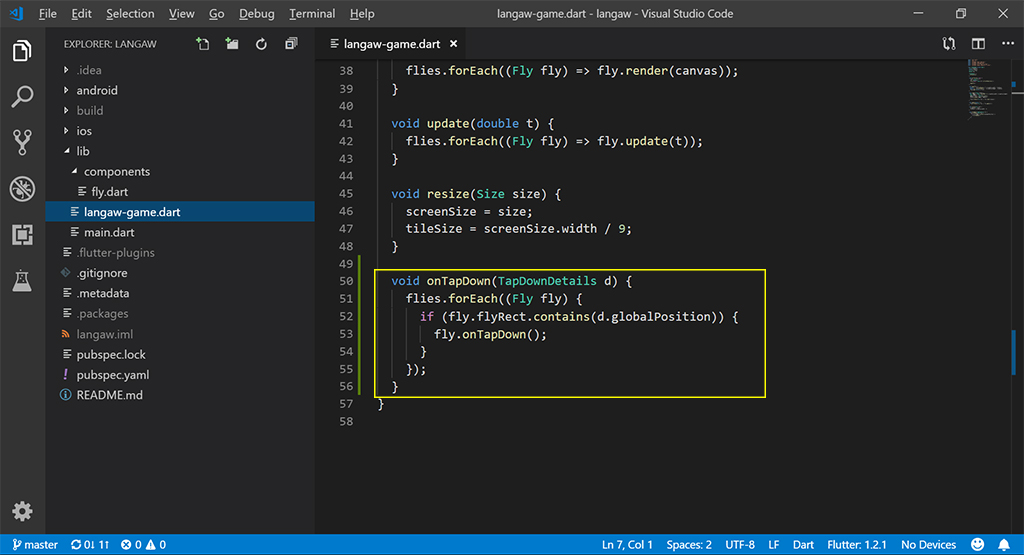1024x555 pixels.
Task: Expand the ios folder
Action: pyautogui.click(x=84, y=131)
